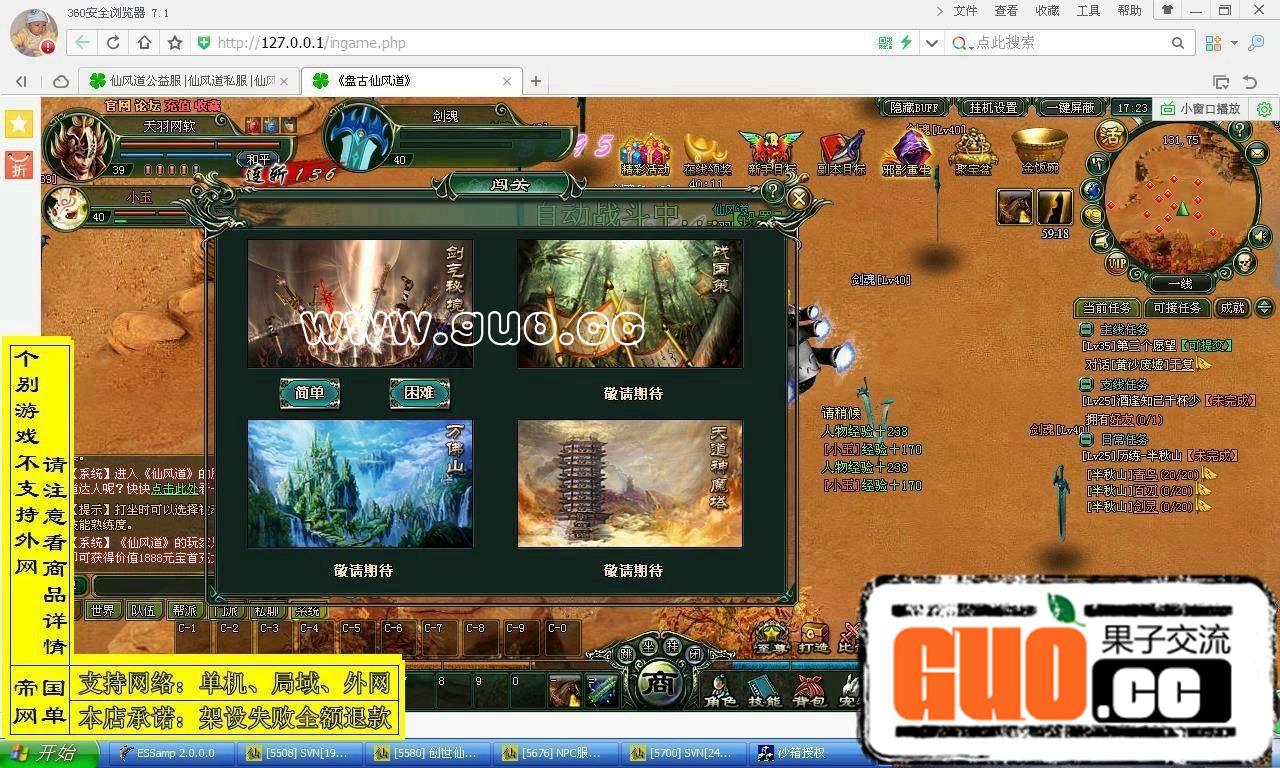The image size is (1280, 768).
Task: Close the 闯关 stage dialog
Action: [798, 198]
